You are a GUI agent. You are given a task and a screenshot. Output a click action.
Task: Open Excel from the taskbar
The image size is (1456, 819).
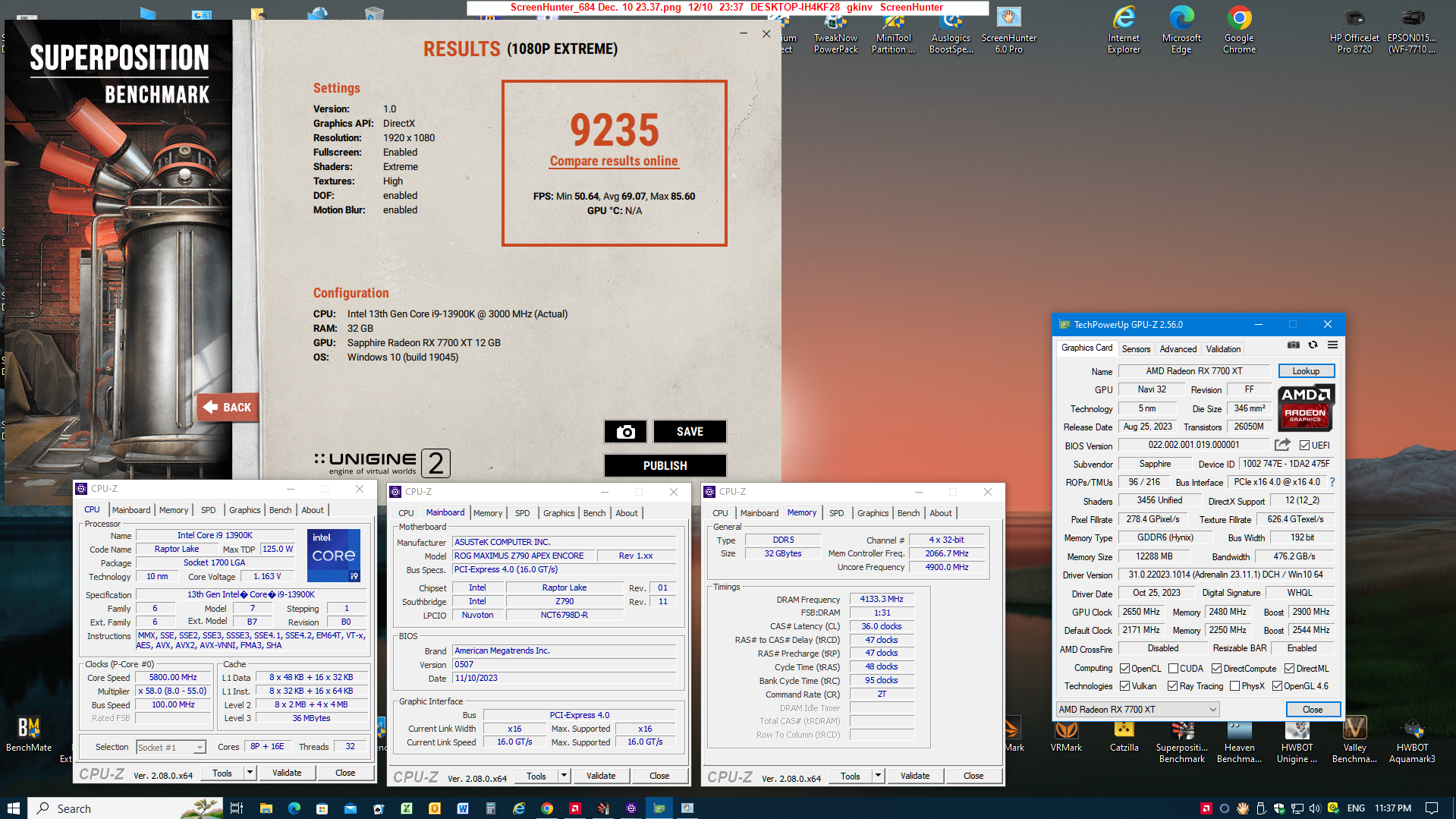406,808
